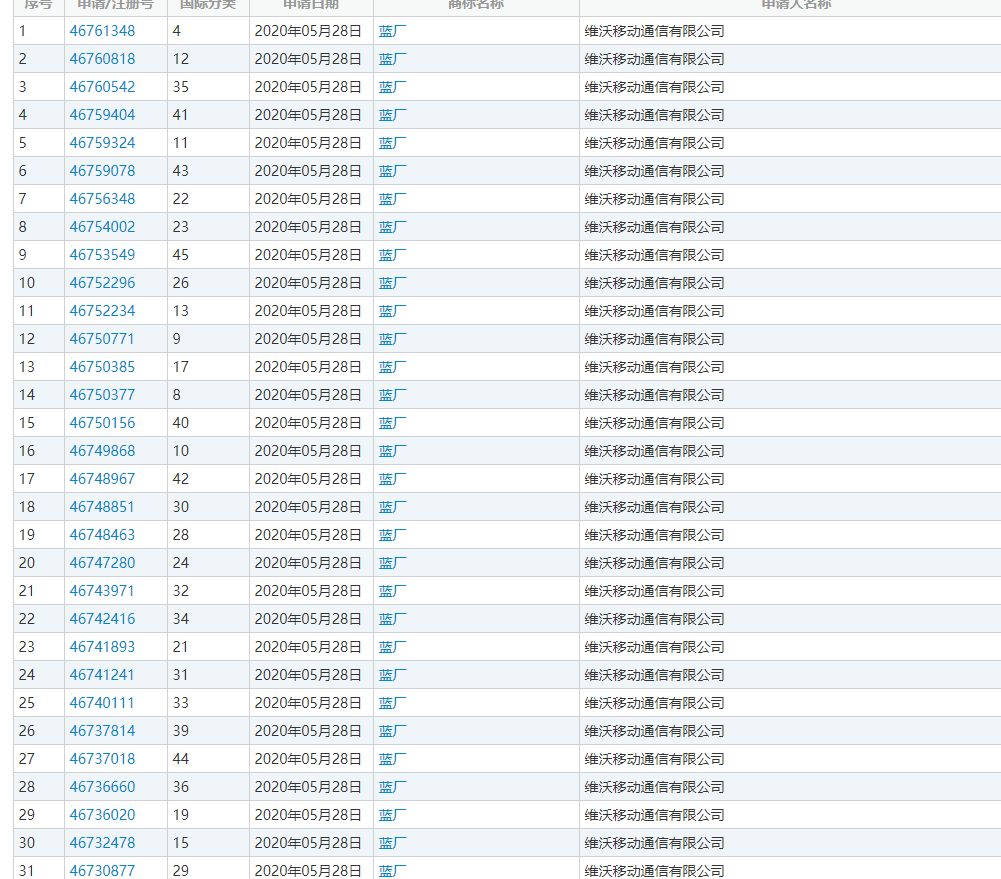Open application number 46761348 link

(102, 31)
